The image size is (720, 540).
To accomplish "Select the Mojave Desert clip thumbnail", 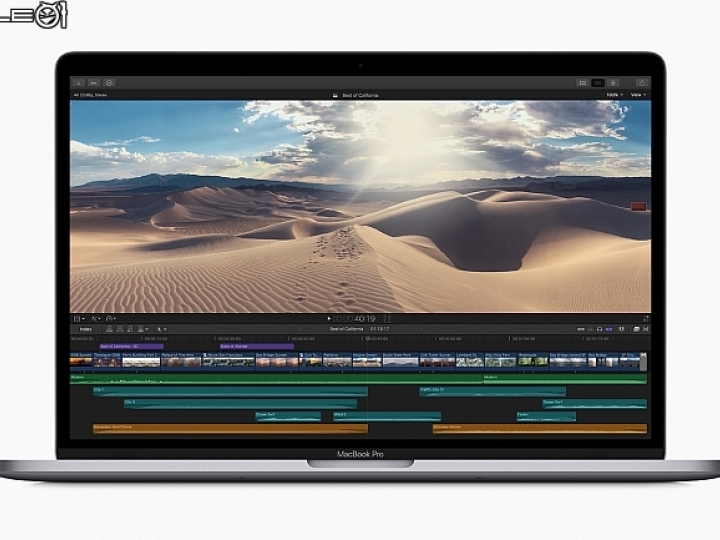I will 367,360.
